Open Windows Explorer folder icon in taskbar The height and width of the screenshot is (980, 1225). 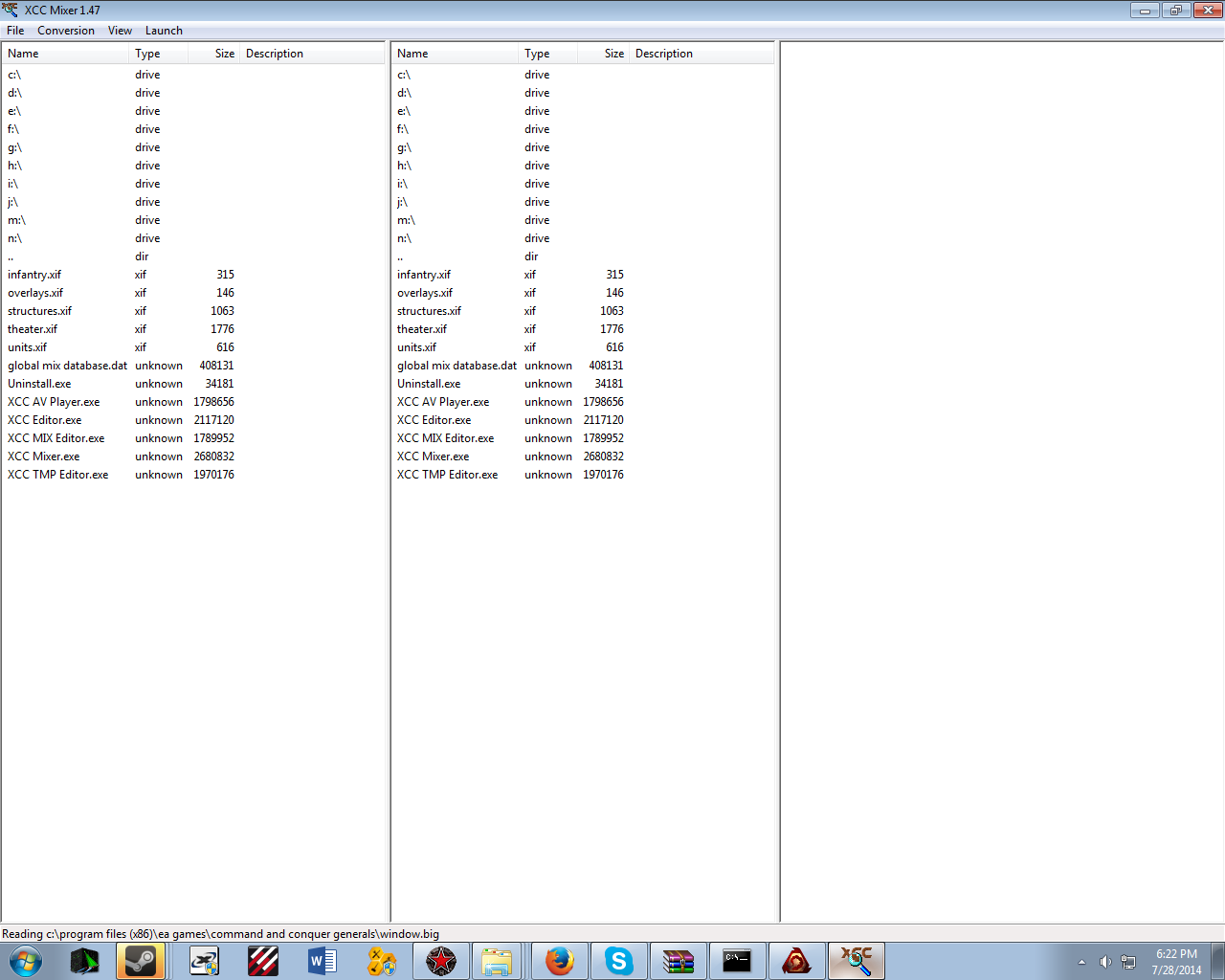pyautogui.click(x=497, y=961)
